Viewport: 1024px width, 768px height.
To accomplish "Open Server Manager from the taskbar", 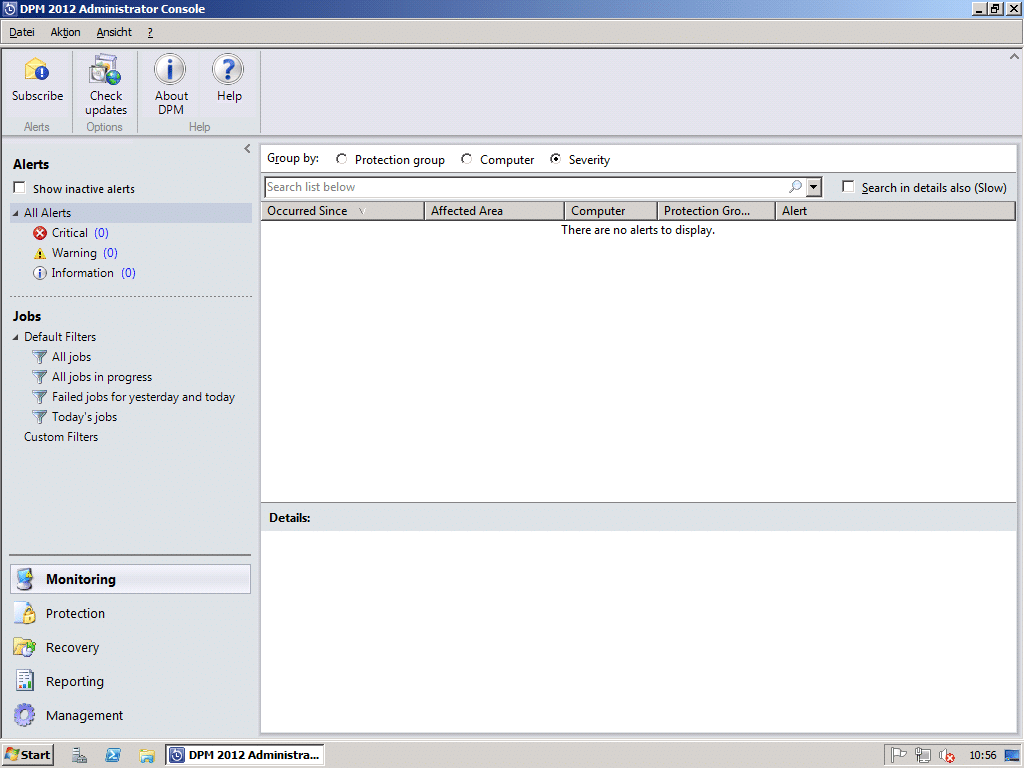I will coord(79,755).
